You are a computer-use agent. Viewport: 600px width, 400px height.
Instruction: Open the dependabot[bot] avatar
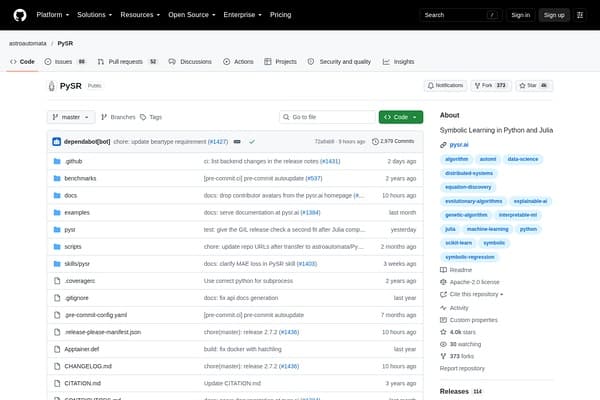click(57, 142)
